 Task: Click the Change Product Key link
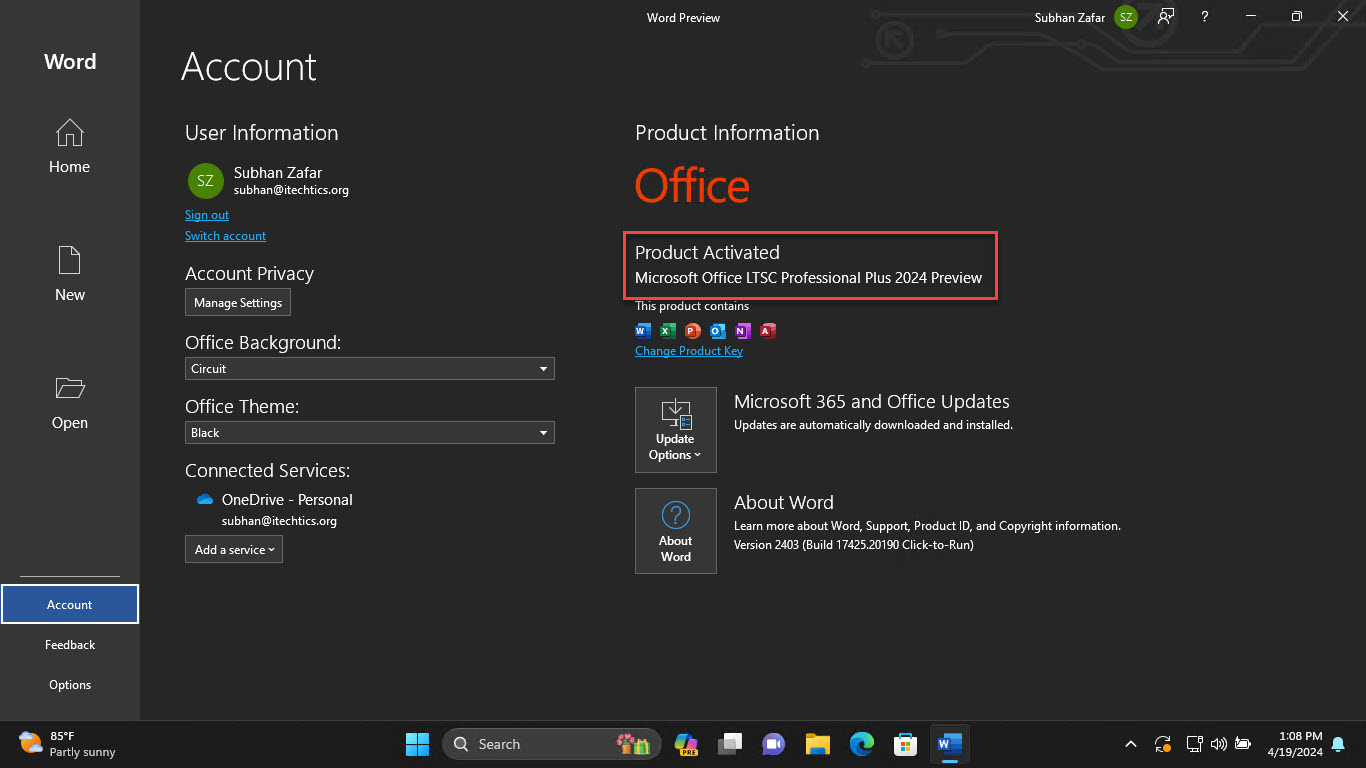coord(689,351)
